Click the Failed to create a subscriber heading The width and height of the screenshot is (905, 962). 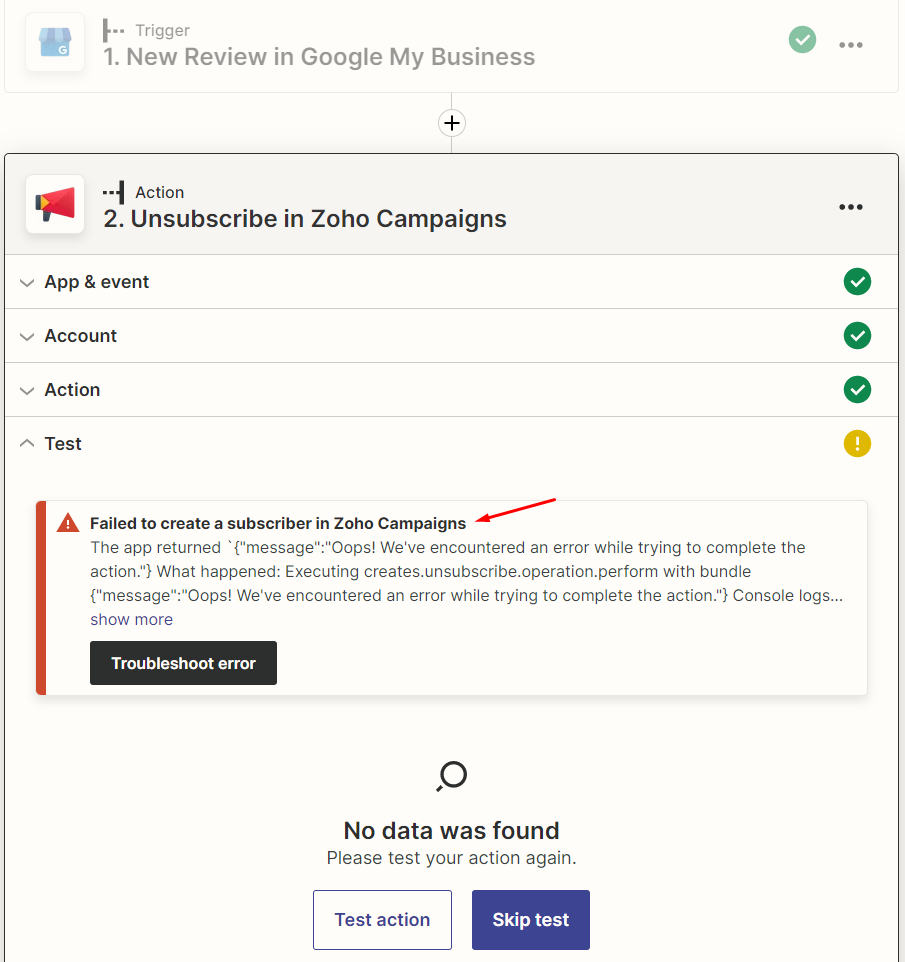[x=278, y=523]
